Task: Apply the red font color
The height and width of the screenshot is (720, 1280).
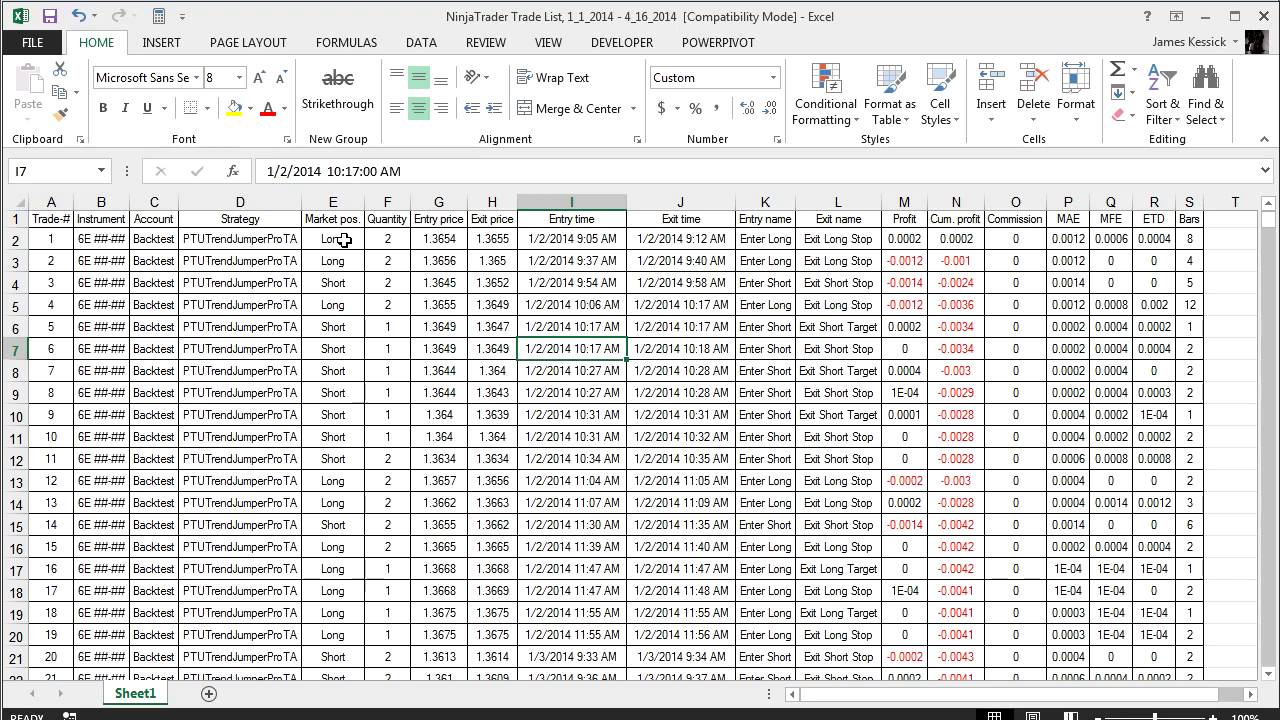Action: pyautogui.click(x=267, y=108)
